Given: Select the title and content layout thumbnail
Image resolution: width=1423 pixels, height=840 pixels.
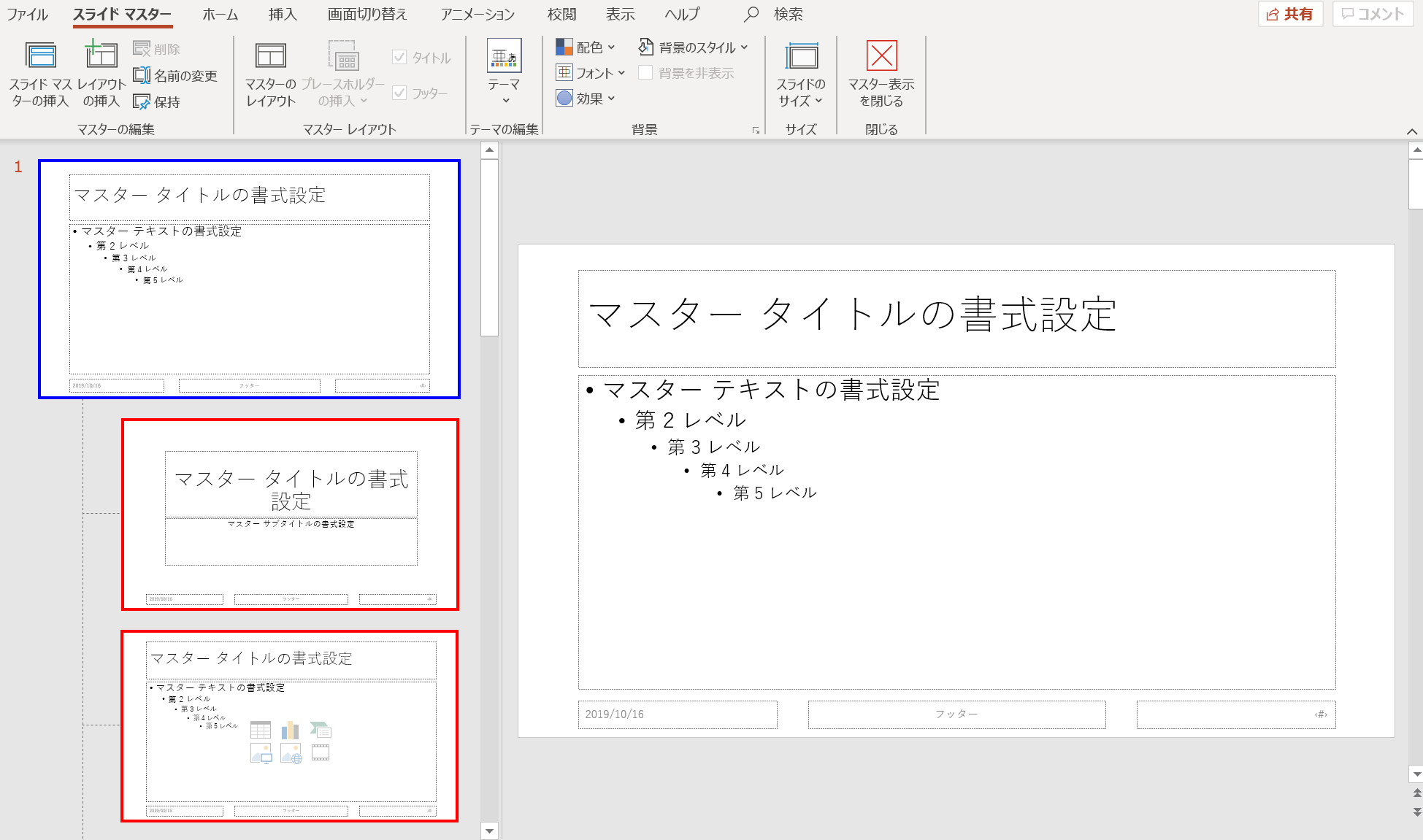Looking at the screenshot, I should click(x=291, y=726).
